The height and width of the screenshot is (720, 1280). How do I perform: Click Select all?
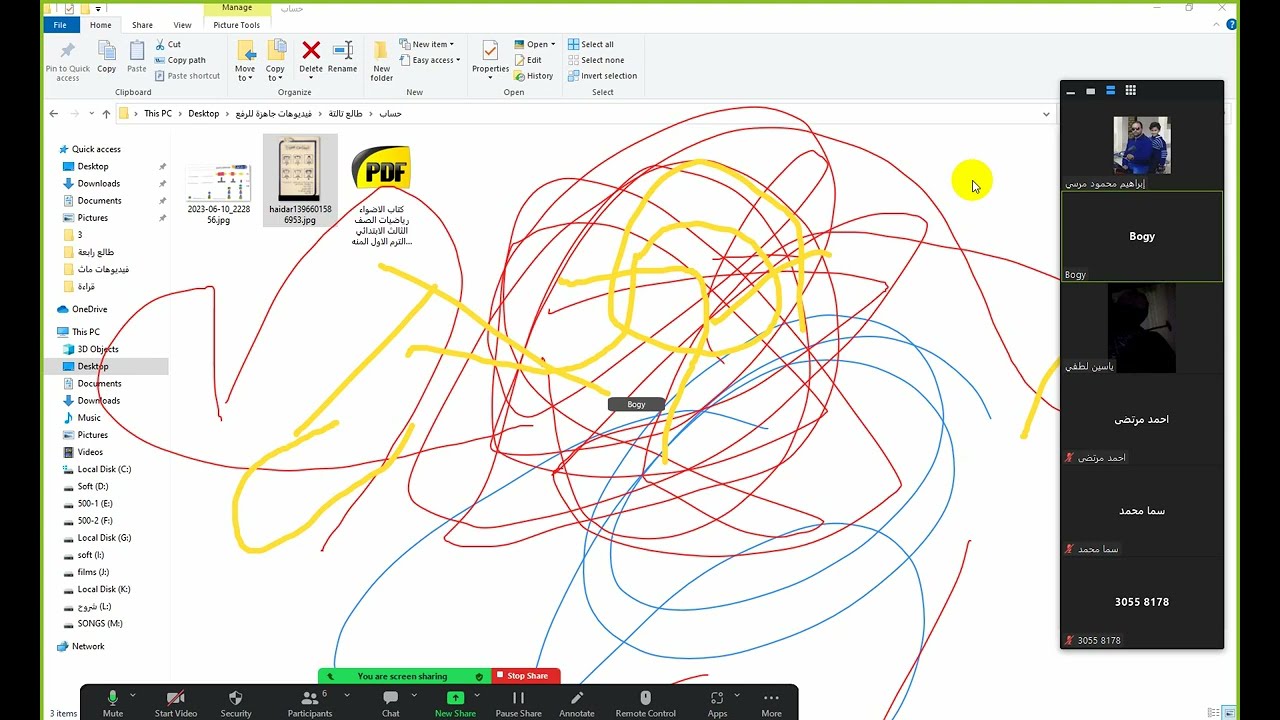click(591, 44)
